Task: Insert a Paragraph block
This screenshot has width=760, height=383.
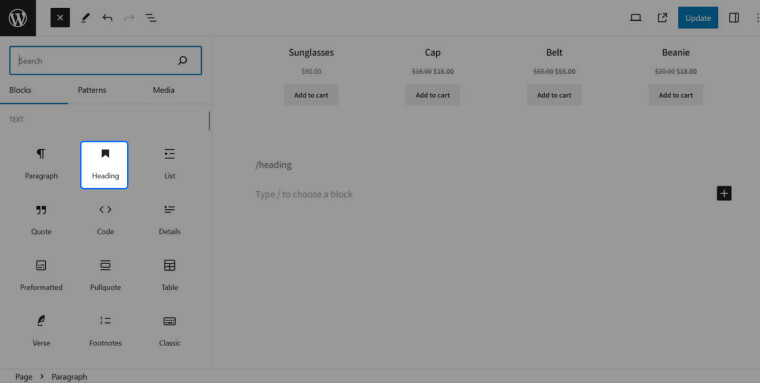Action: click(x=41, y=165)
